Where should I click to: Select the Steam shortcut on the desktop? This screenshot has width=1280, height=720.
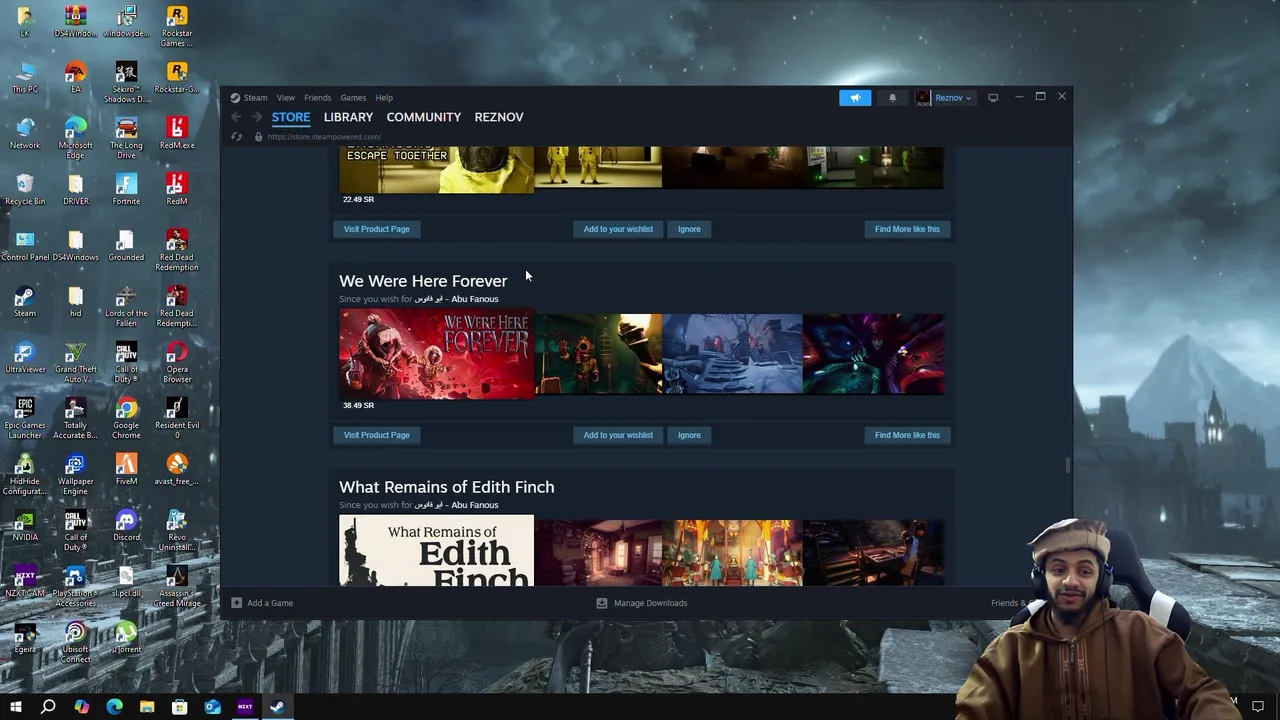[25, 301]
